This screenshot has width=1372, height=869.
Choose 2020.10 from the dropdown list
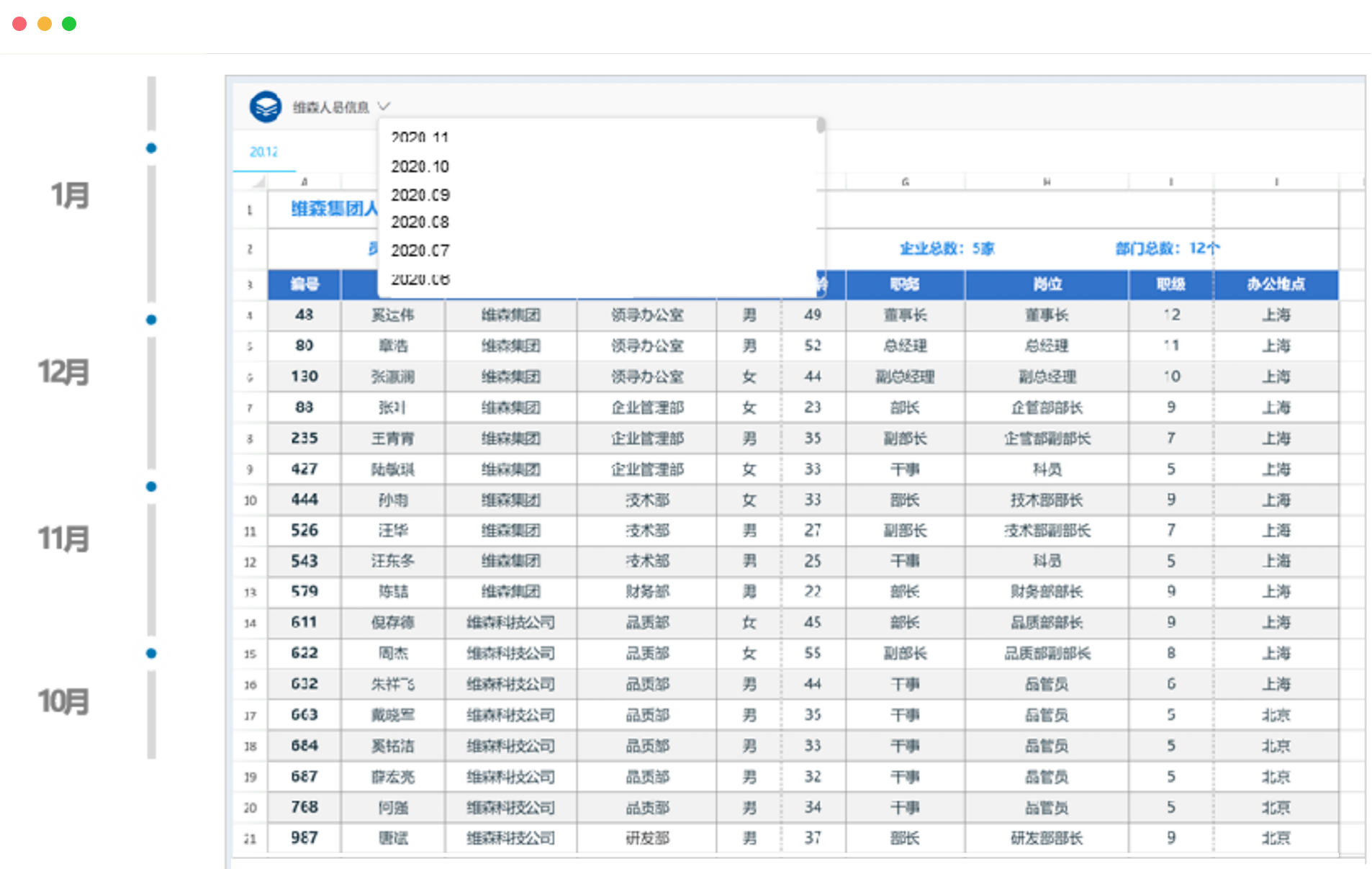coord(420,167)
